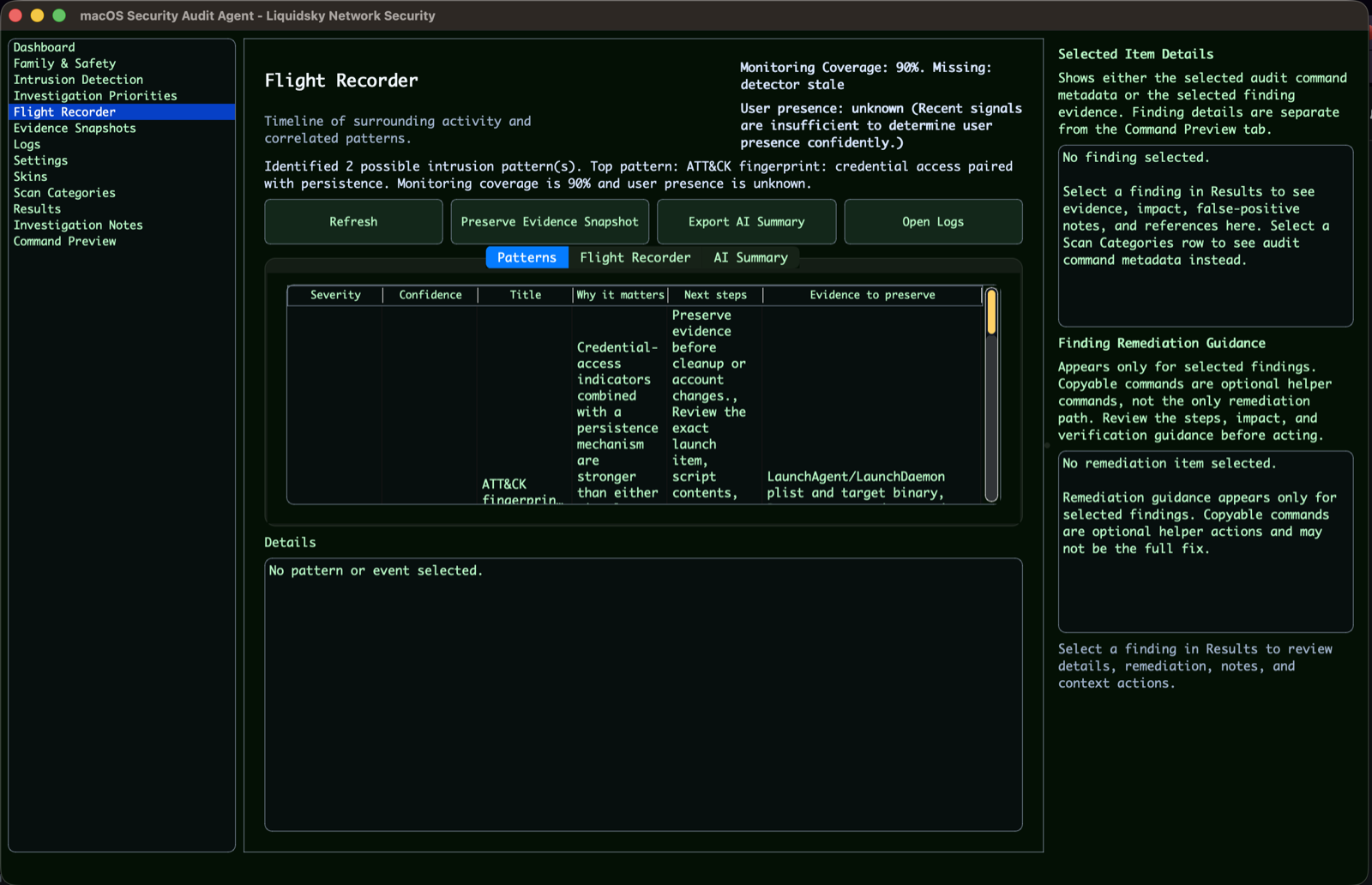Viewport: 1372px width, 885px height.
Task: Select the 'ATT&CK fingerprin…' title cell
Action: [x=522, y=491]
